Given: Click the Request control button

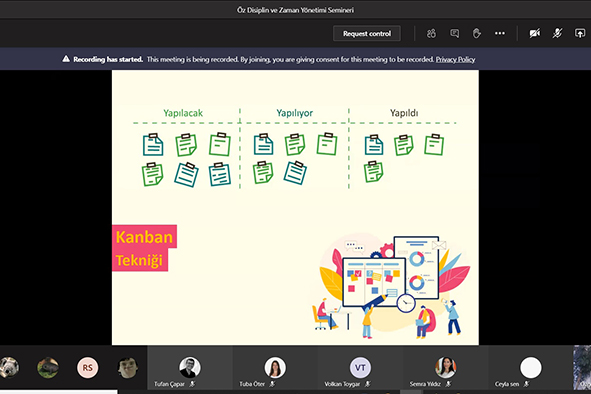Looking at the screenshot, I should tap(367, 34).
